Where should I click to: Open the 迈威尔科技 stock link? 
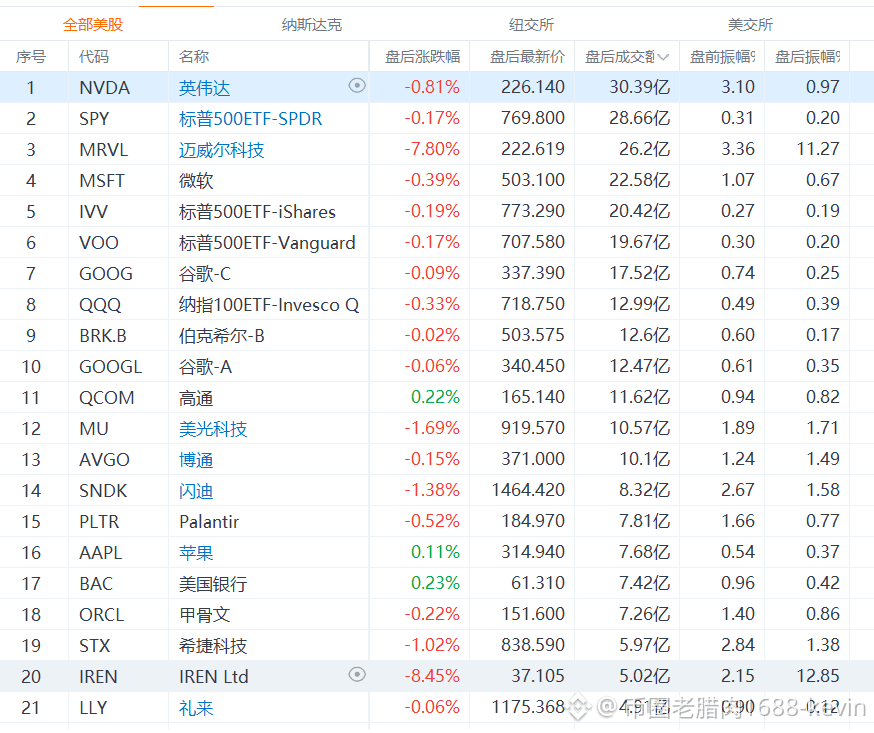point(221,150)
